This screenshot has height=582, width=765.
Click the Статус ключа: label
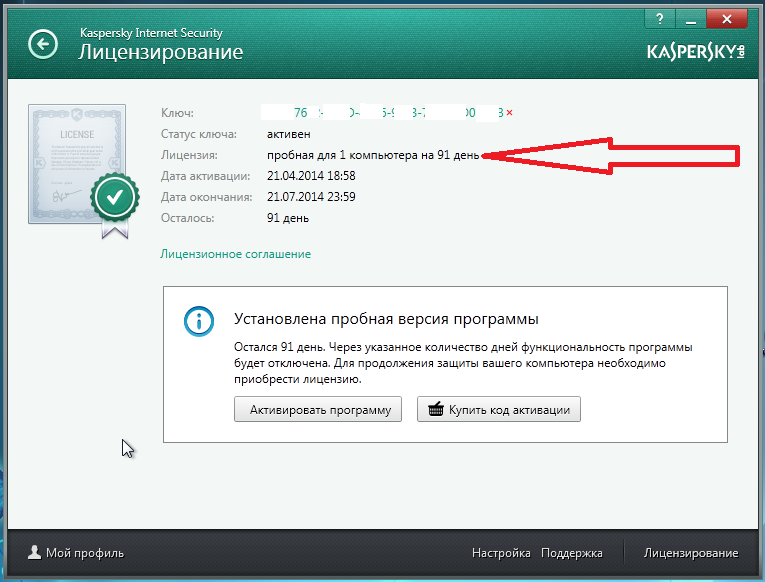click(x=199, y=134)
